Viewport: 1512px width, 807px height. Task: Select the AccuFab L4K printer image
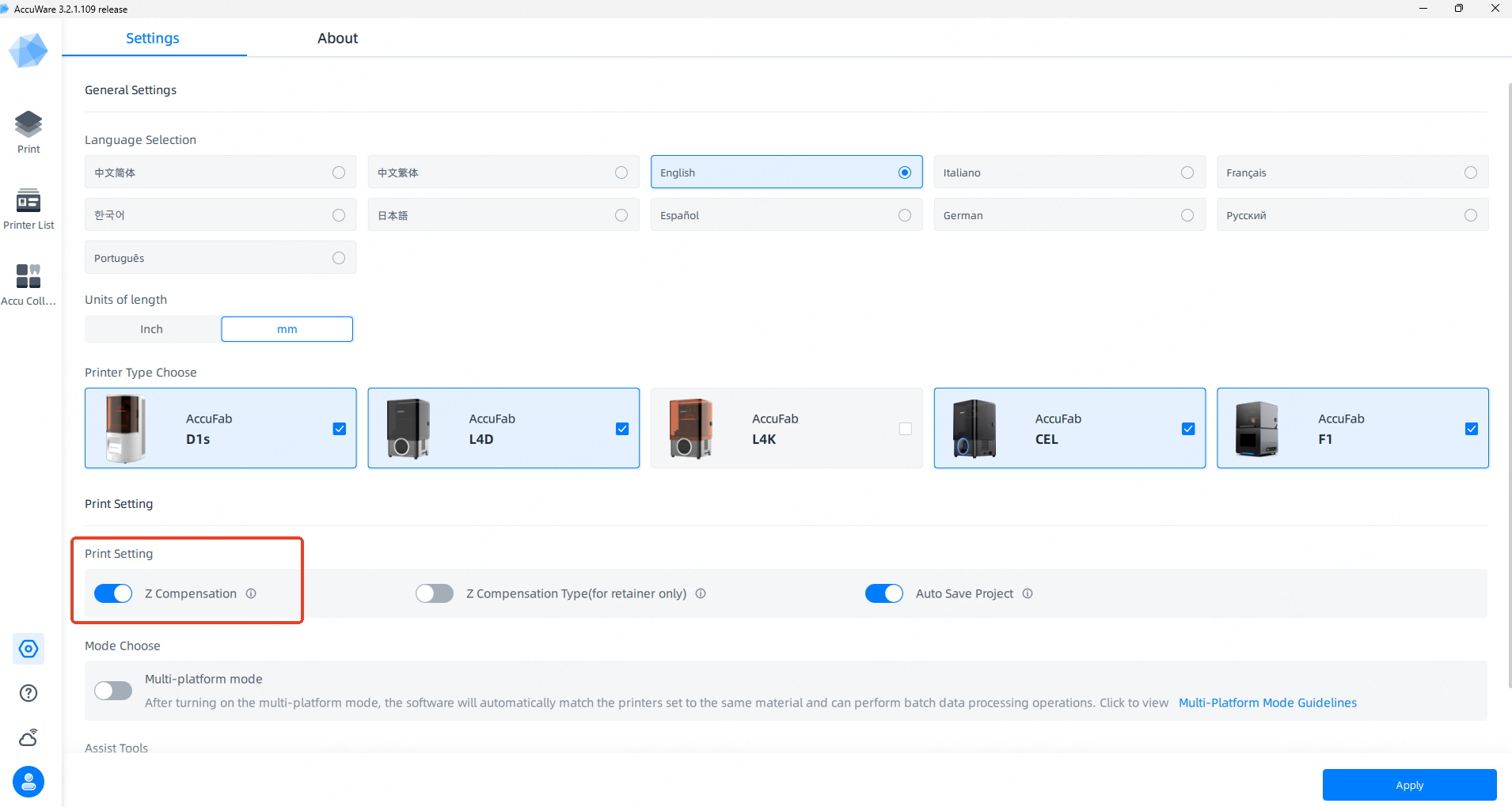[x=691, y=428]
